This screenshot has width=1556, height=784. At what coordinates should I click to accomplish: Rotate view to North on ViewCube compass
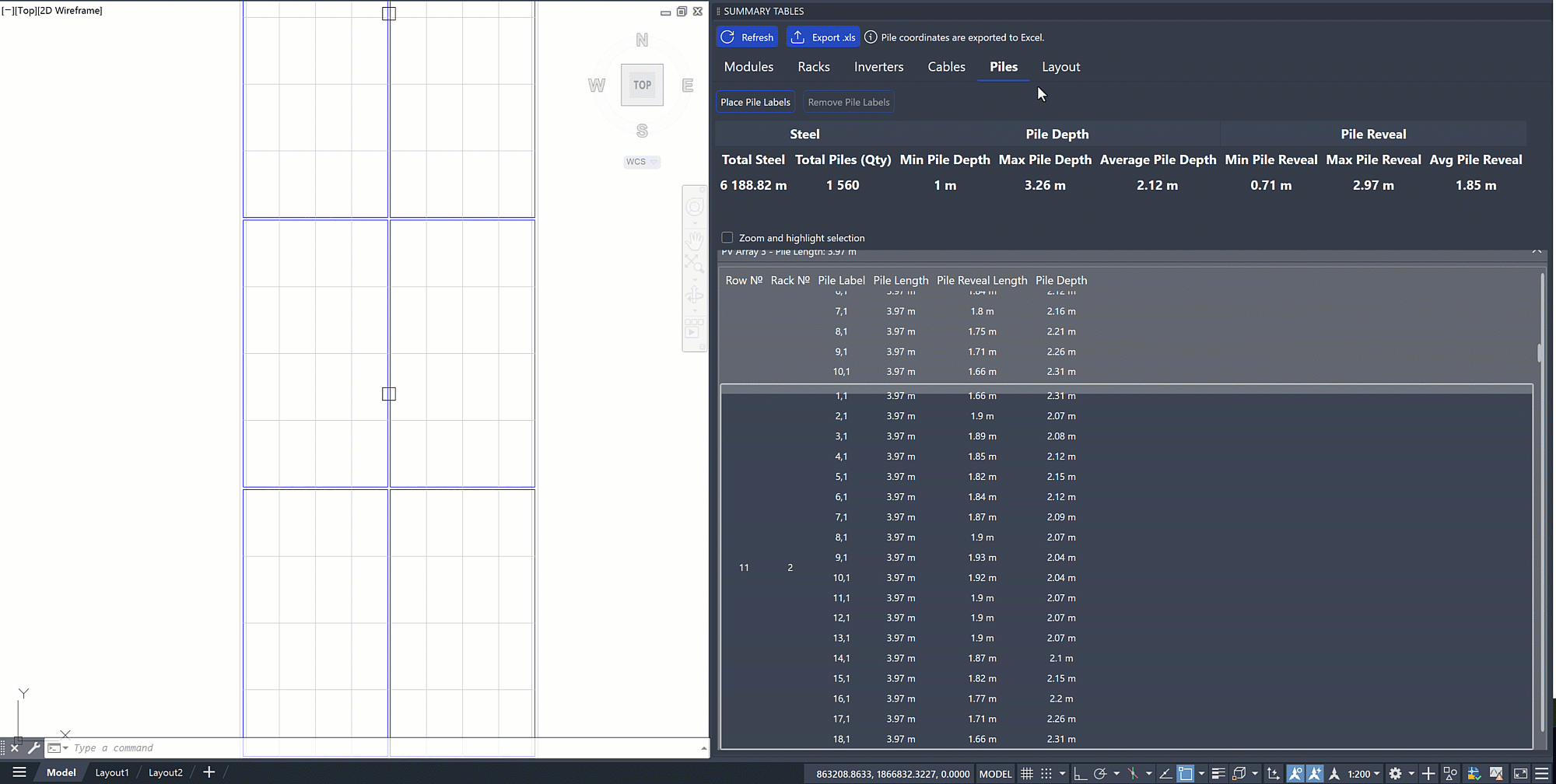(642, 40)
